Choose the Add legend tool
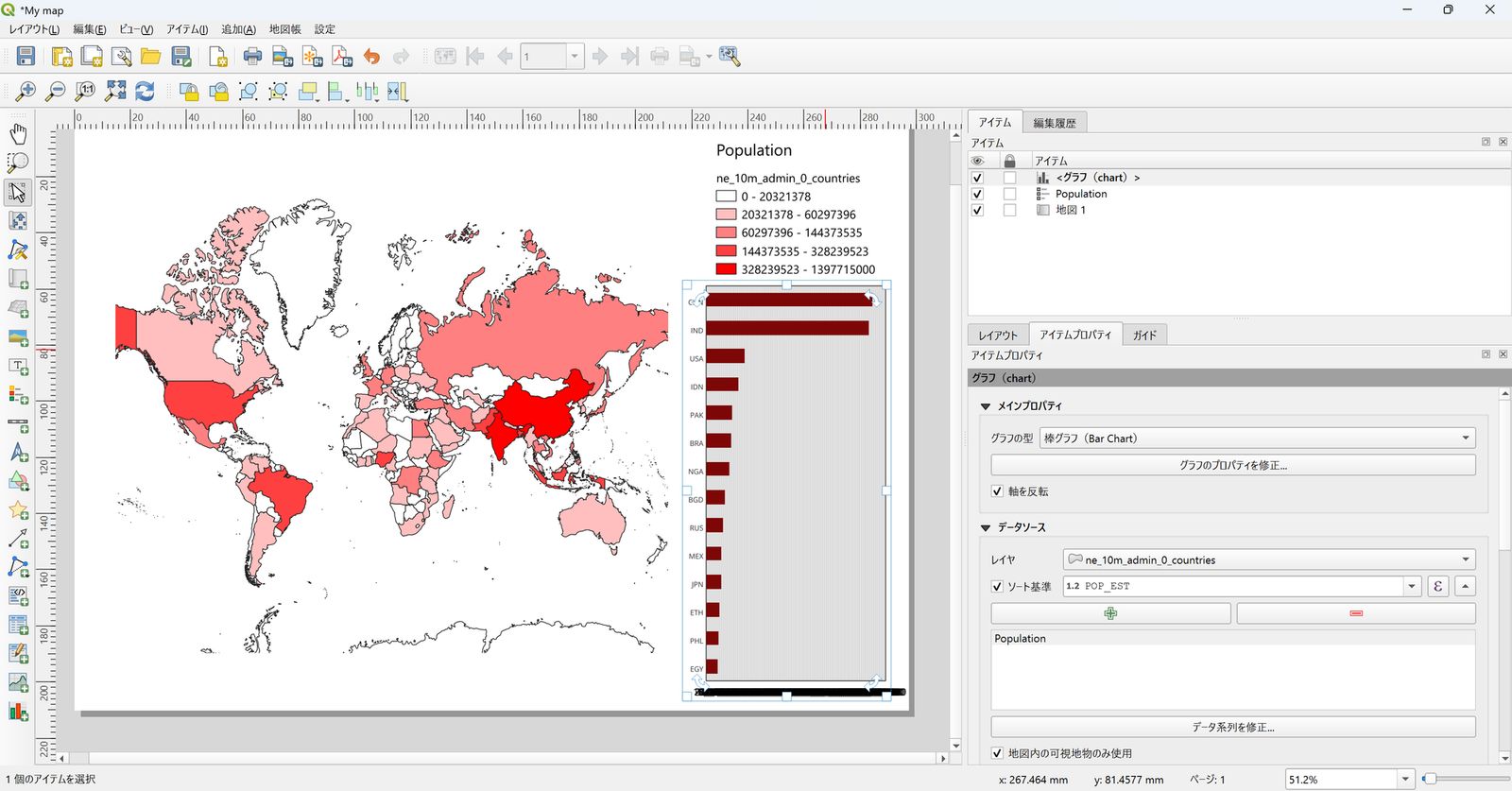Image resolution: width=1512 pixels, height=791 pixels. click(18, 395)
